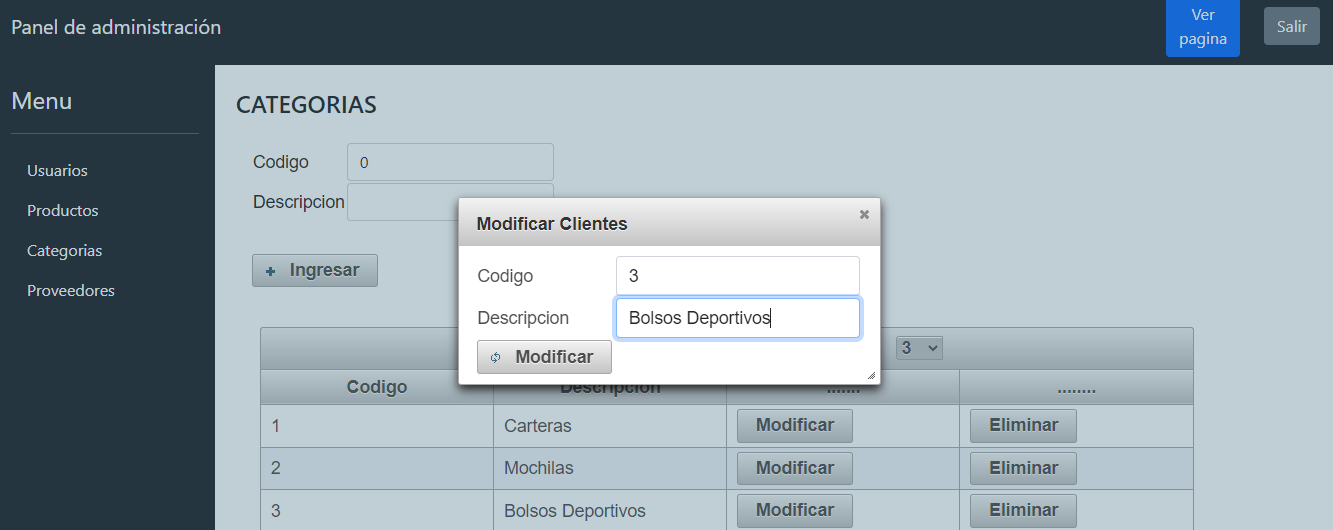Click the plus icon on Ingresar button
The image size is (1333, 530).
tap(271, 271)
